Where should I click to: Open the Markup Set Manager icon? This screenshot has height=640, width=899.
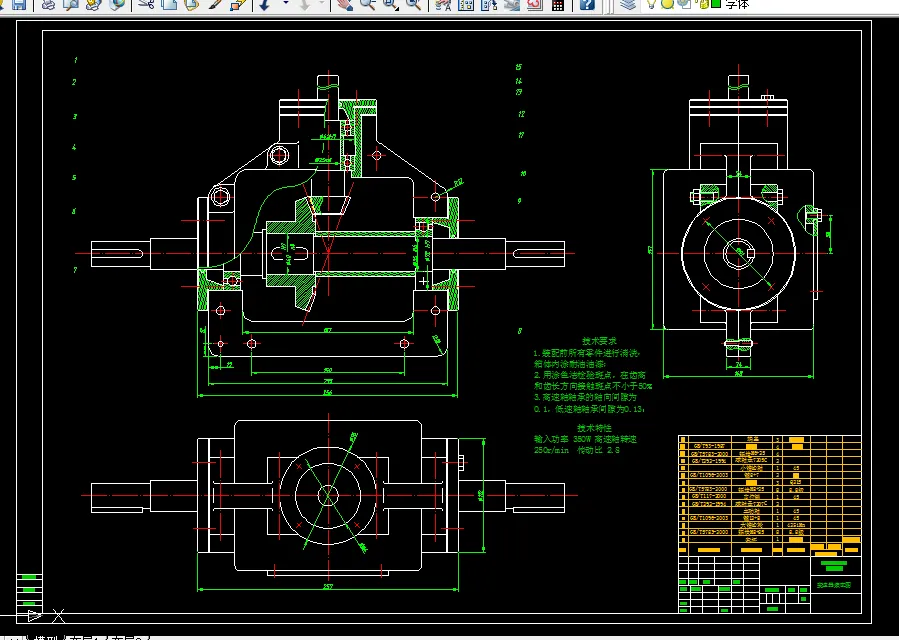534,5
